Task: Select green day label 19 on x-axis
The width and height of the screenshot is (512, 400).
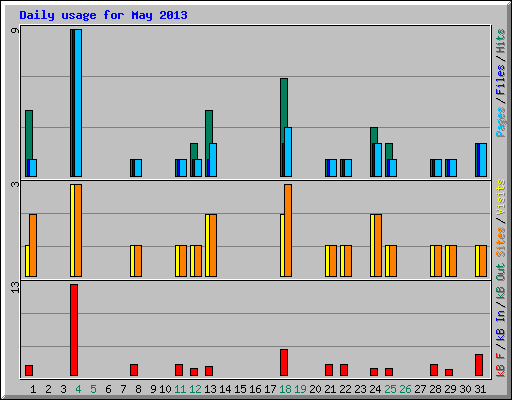Action: coord(300,389)
